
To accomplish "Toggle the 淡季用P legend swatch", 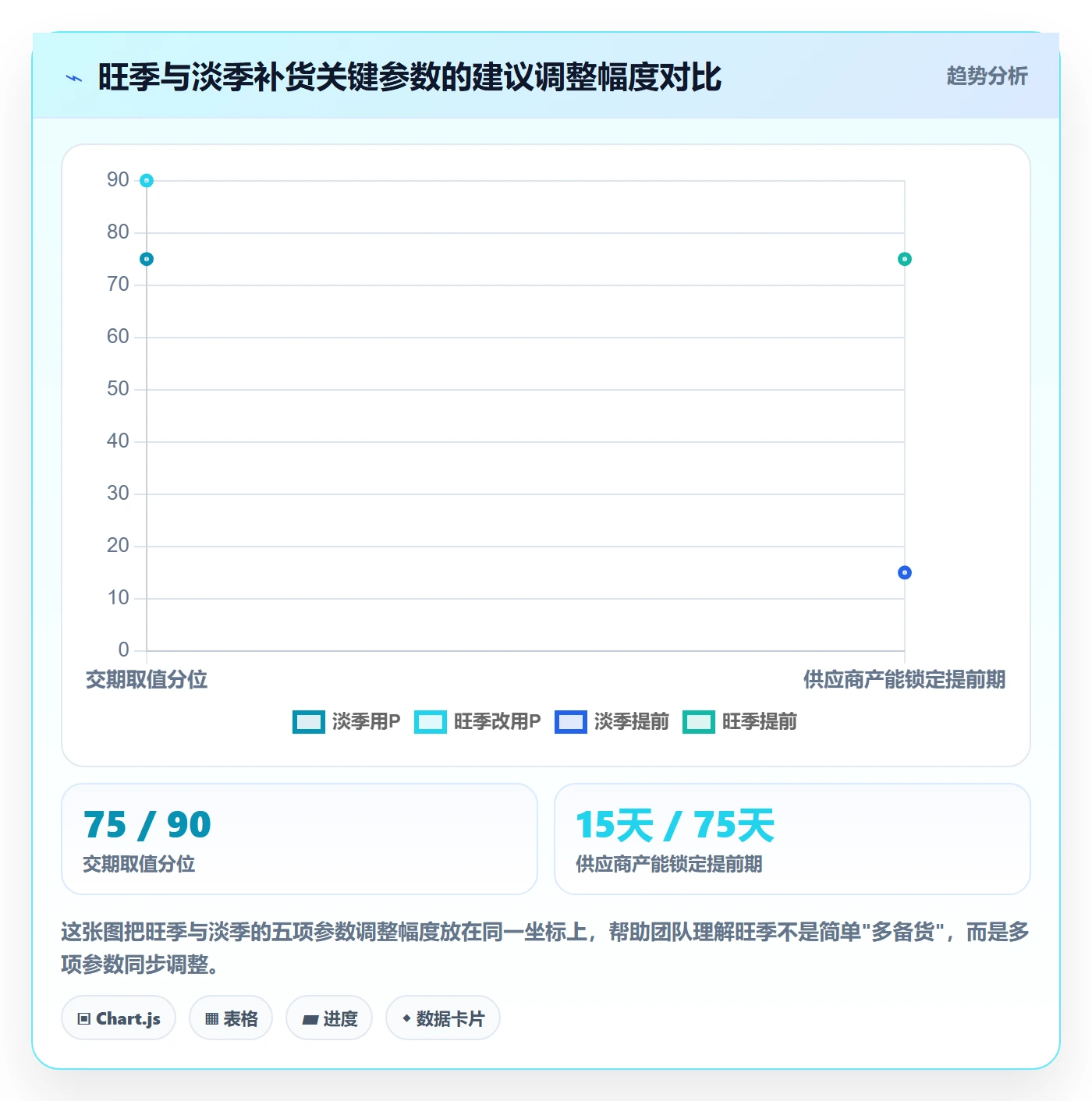I will pyautogui.click(x=309, y=722).
